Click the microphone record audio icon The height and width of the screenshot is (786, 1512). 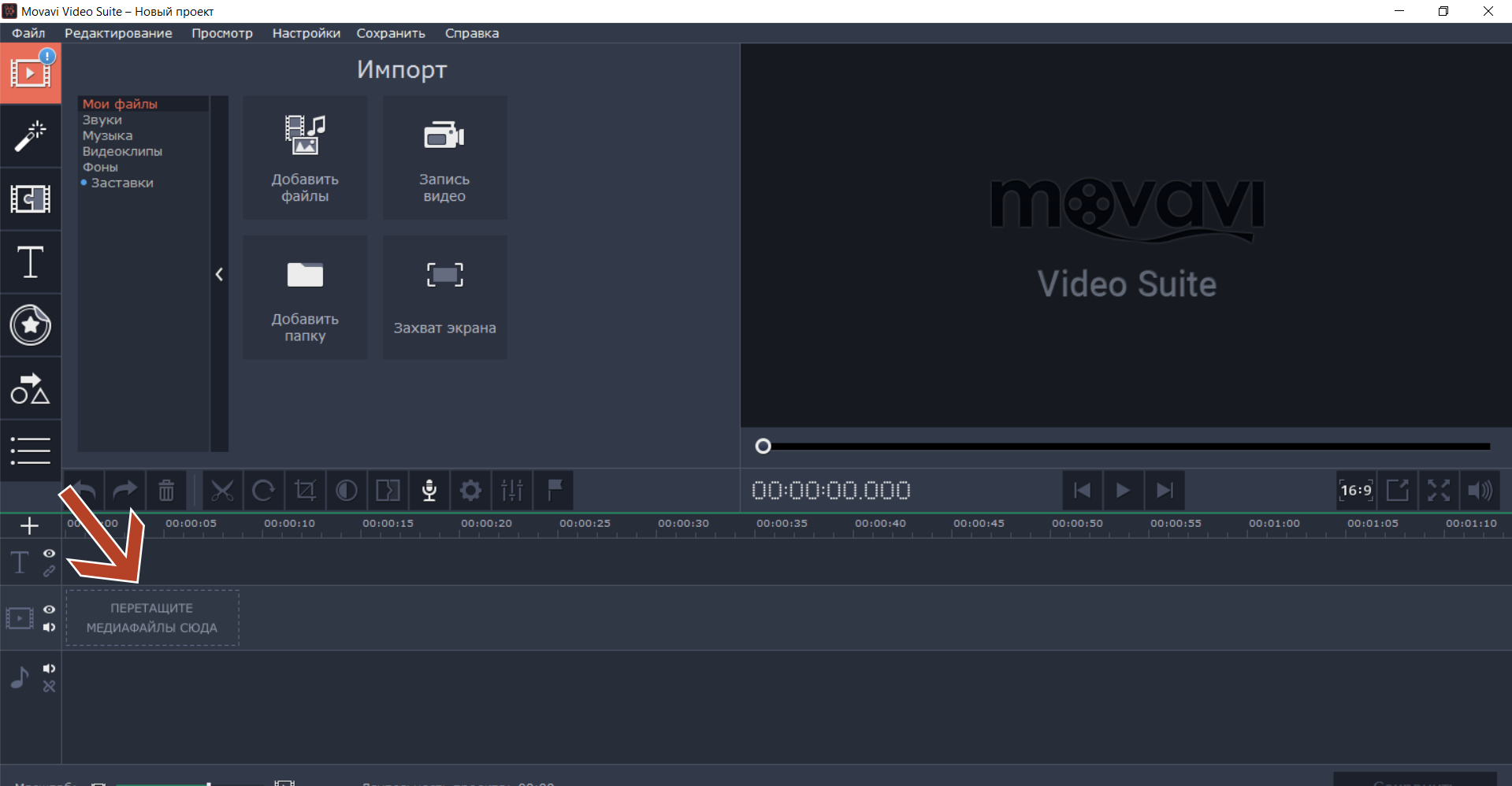pyautogui.click(x=429, y=491)
